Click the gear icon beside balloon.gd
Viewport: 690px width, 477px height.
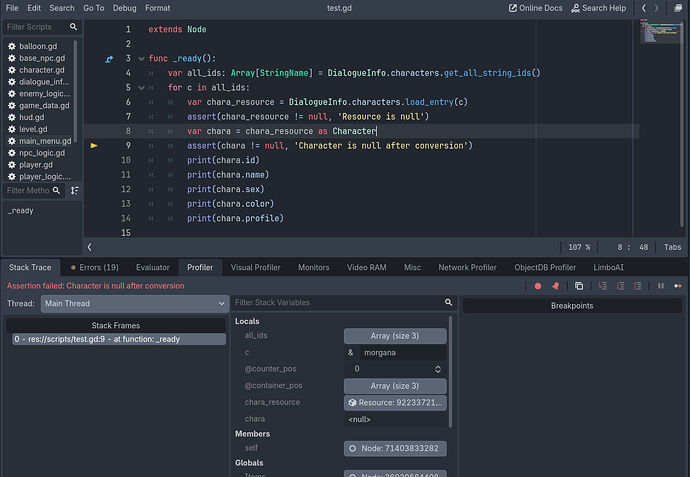point(12,46)
